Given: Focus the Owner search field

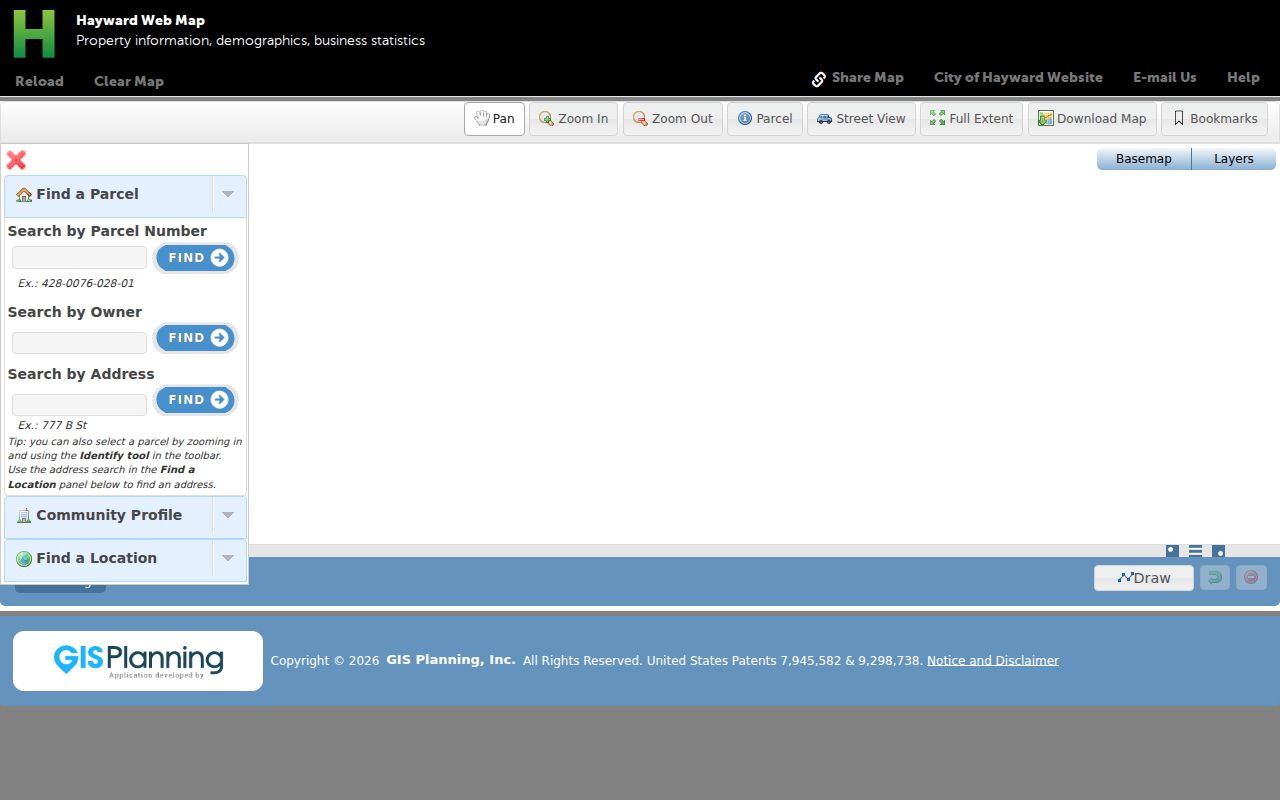Looking at the screenshot, I should [79, 343].
